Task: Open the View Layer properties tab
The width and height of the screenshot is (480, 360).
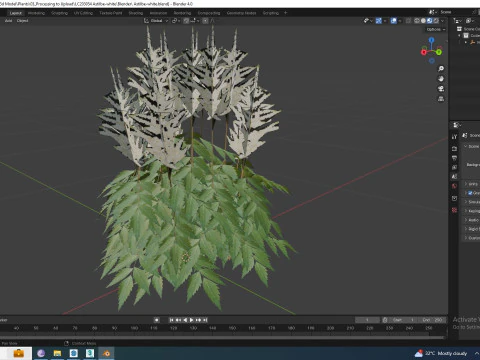Action: pyautogui.click(x=454, y=167)
